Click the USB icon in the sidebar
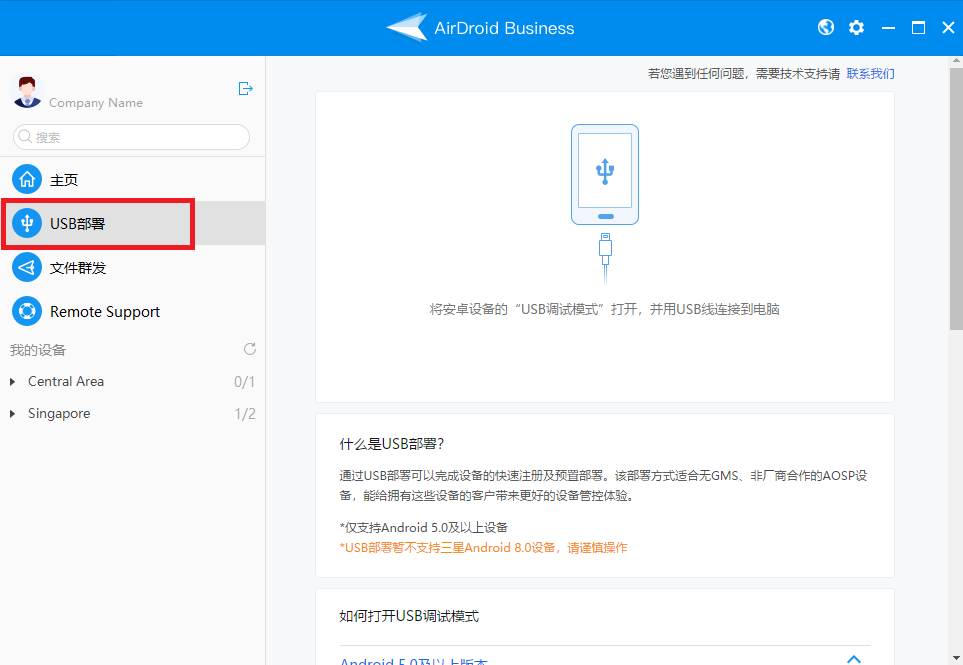This screenshot has width=963, height=665. [27, 223]
